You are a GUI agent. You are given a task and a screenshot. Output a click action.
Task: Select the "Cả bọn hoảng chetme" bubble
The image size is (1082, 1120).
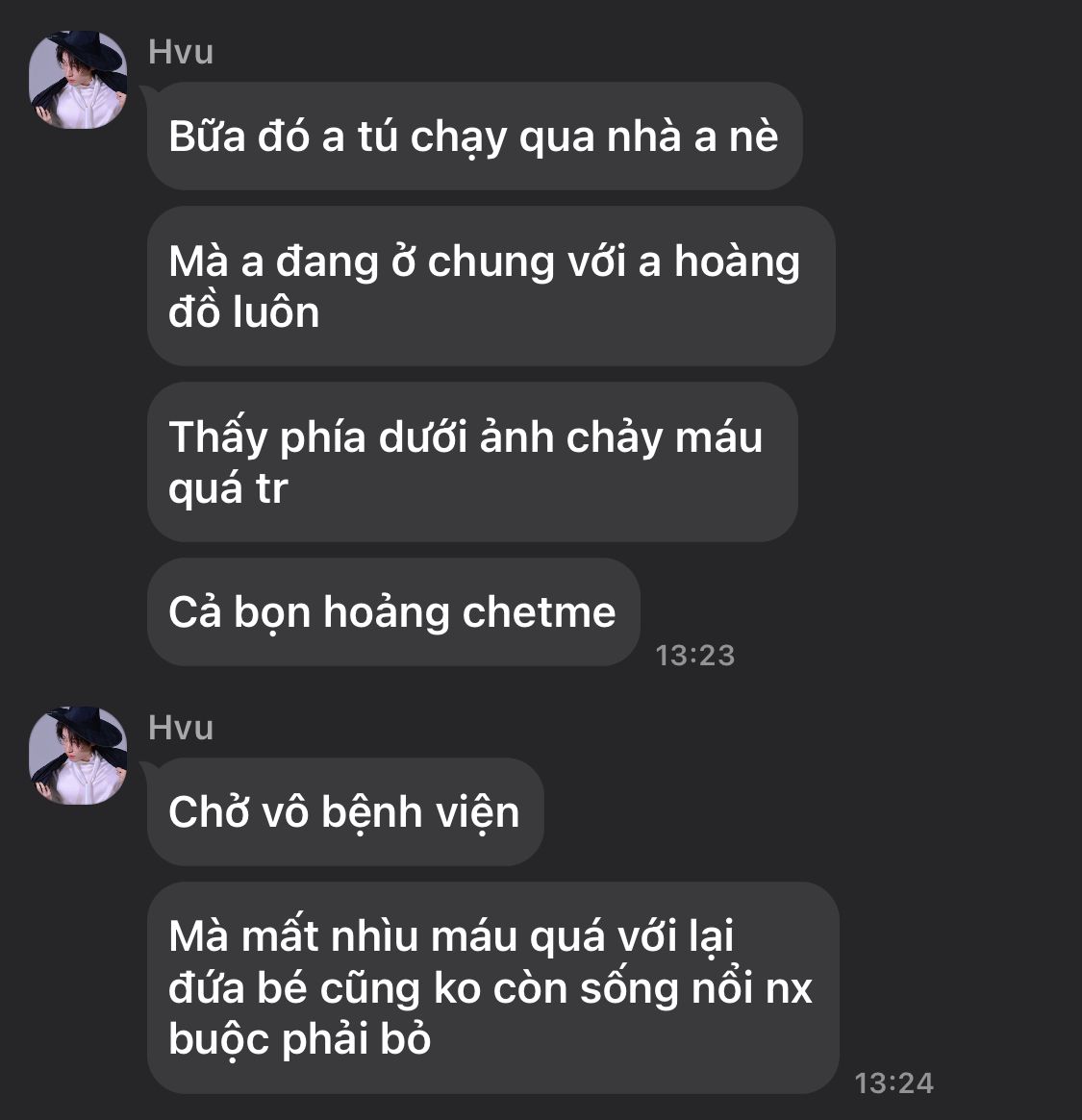(393, 612)
